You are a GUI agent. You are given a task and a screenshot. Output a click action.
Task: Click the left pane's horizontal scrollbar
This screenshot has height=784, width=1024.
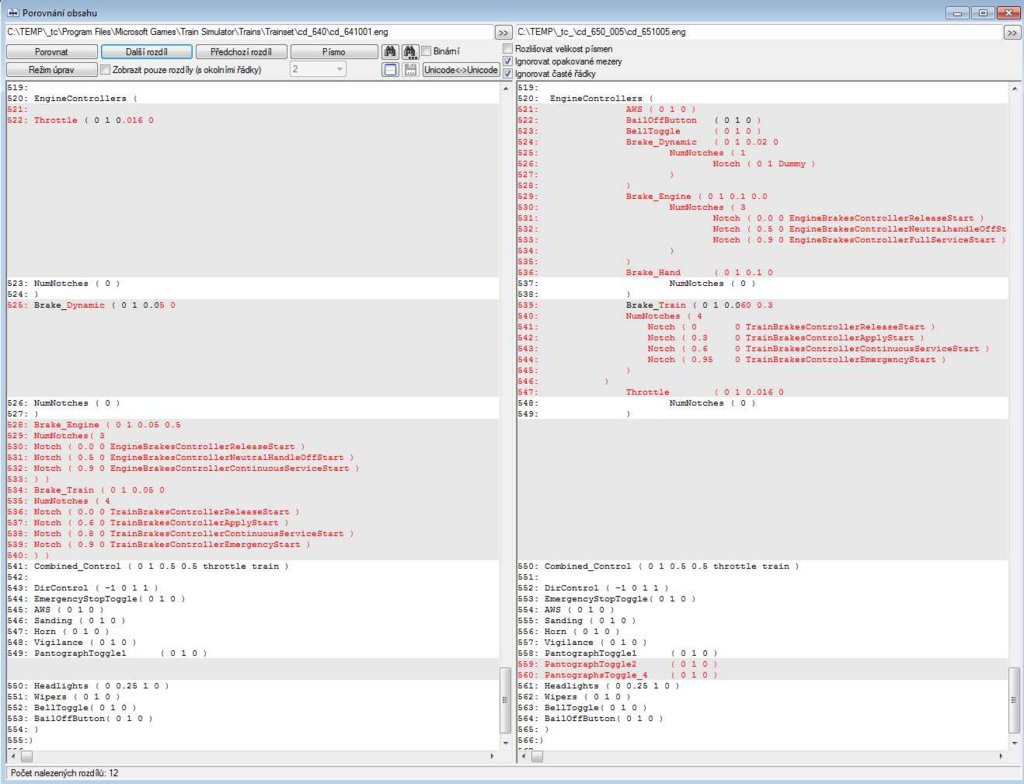point(250,757)
